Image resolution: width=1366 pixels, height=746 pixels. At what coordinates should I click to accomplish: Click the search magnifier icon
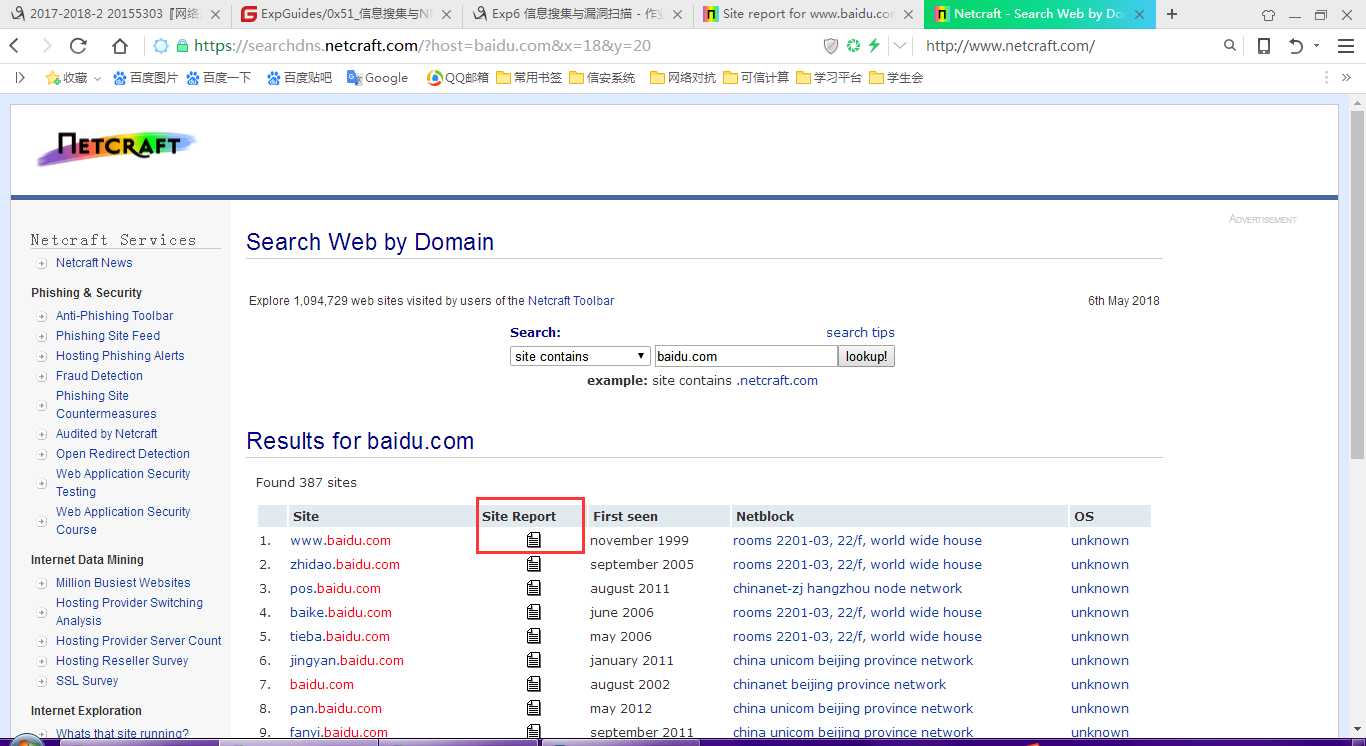pos(1230,46)
